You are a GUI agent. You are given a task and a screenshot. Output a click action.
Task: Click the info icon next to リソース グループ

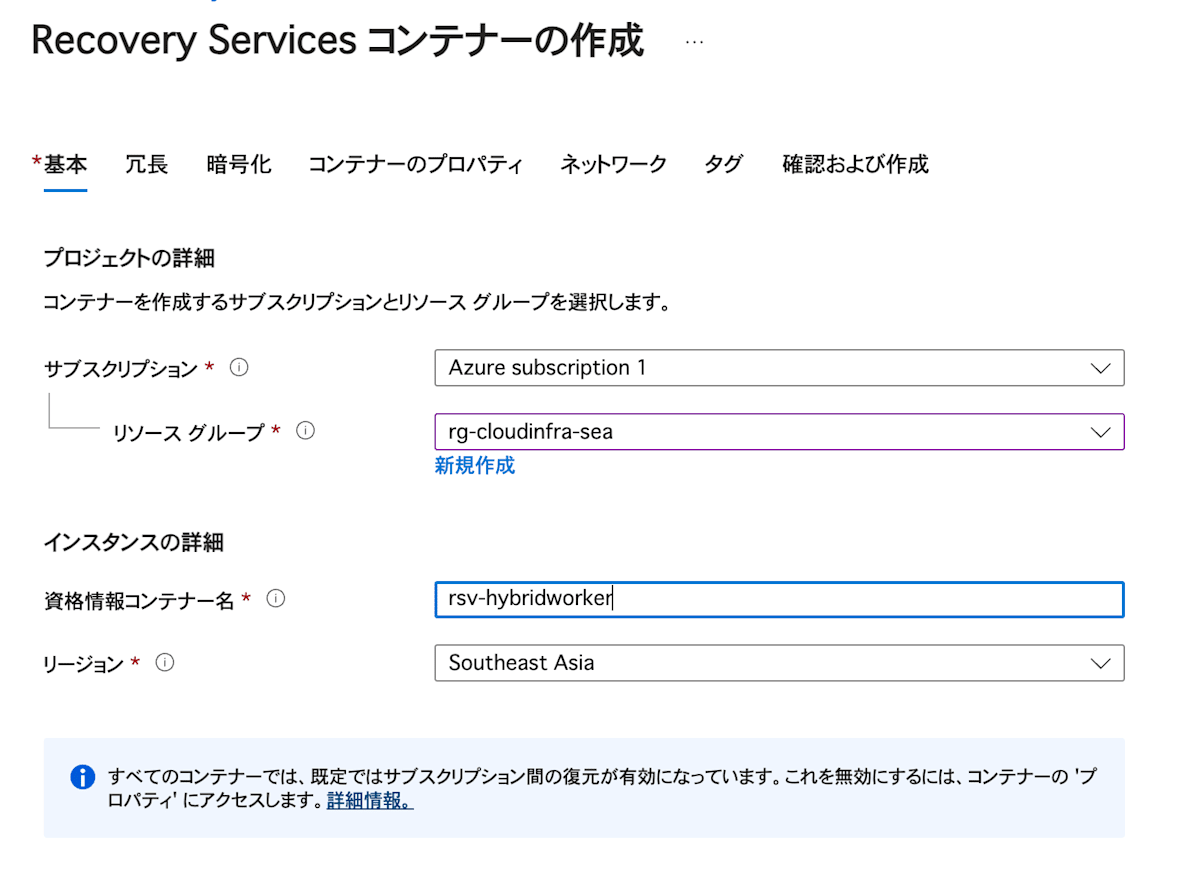(306, 431)
